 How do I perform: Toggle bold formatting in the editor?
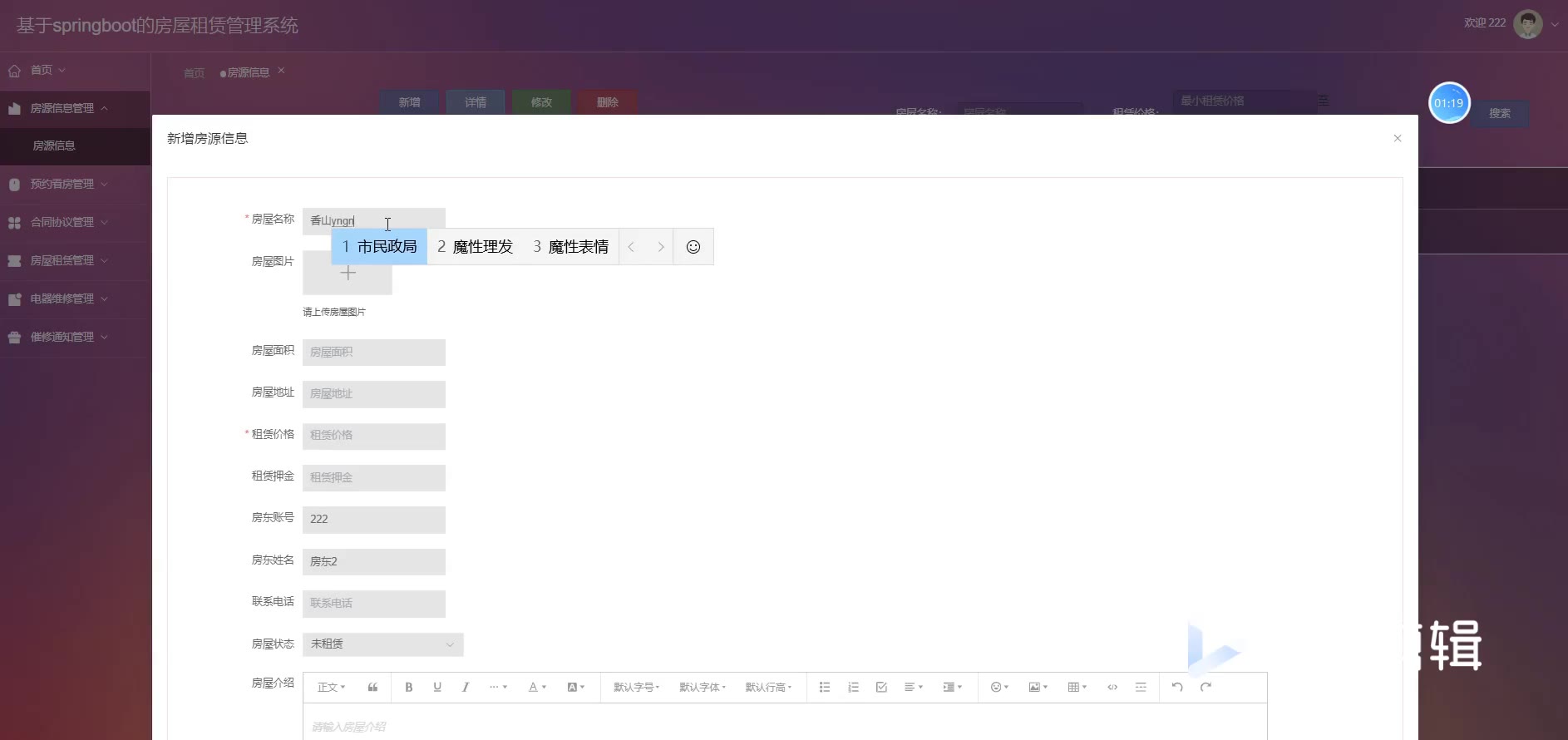point(408,687)
